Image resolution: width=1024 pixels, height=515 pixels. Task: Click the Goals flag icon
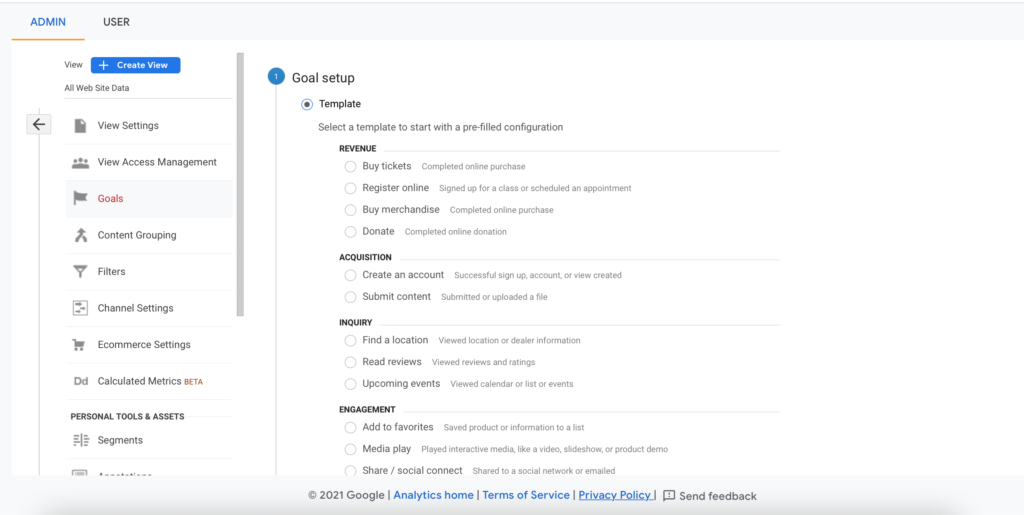(x=81, y=199)
